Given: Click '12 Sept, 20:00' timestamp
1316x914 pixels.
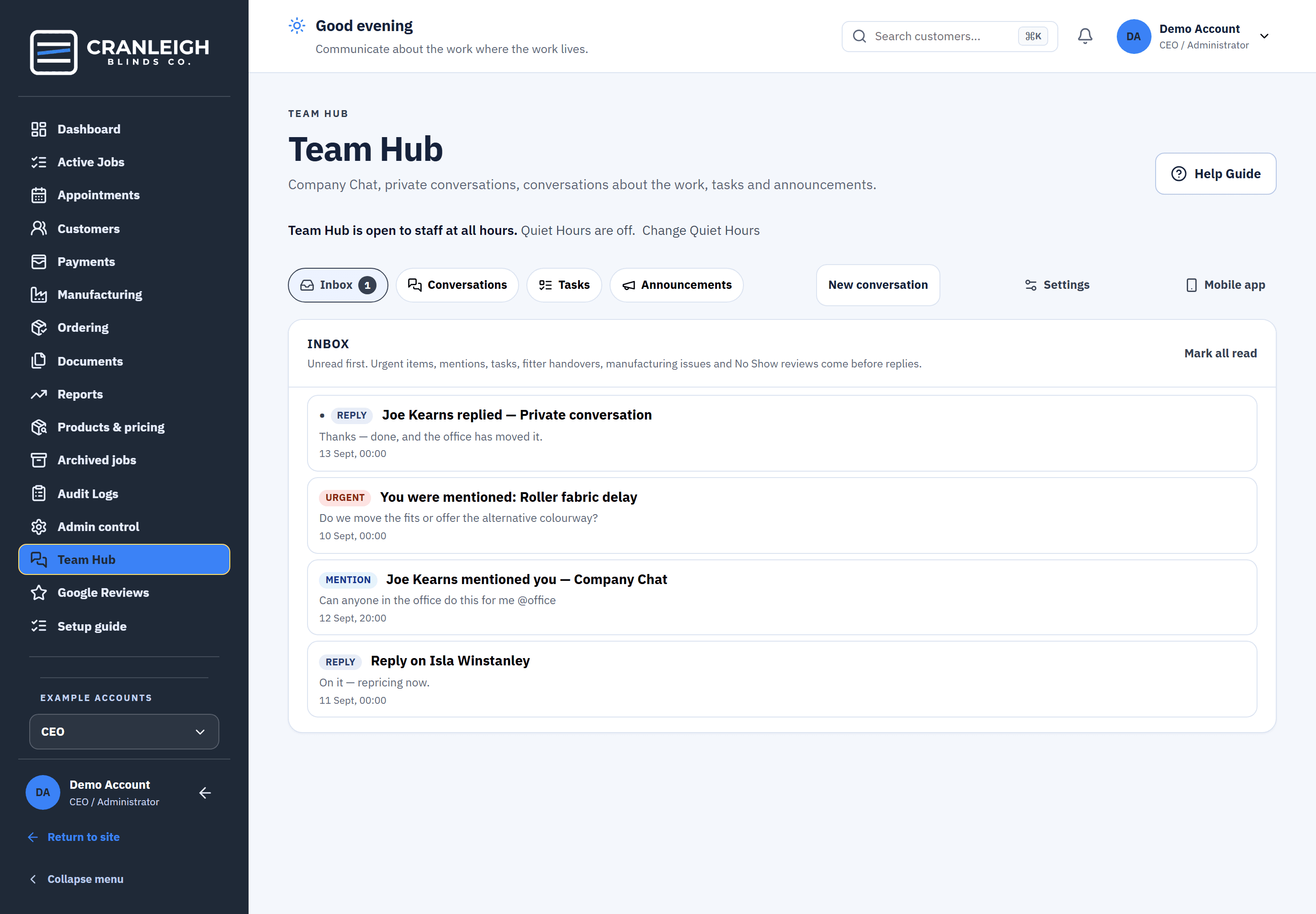Looking at the screenshot, I should (352, 618).
